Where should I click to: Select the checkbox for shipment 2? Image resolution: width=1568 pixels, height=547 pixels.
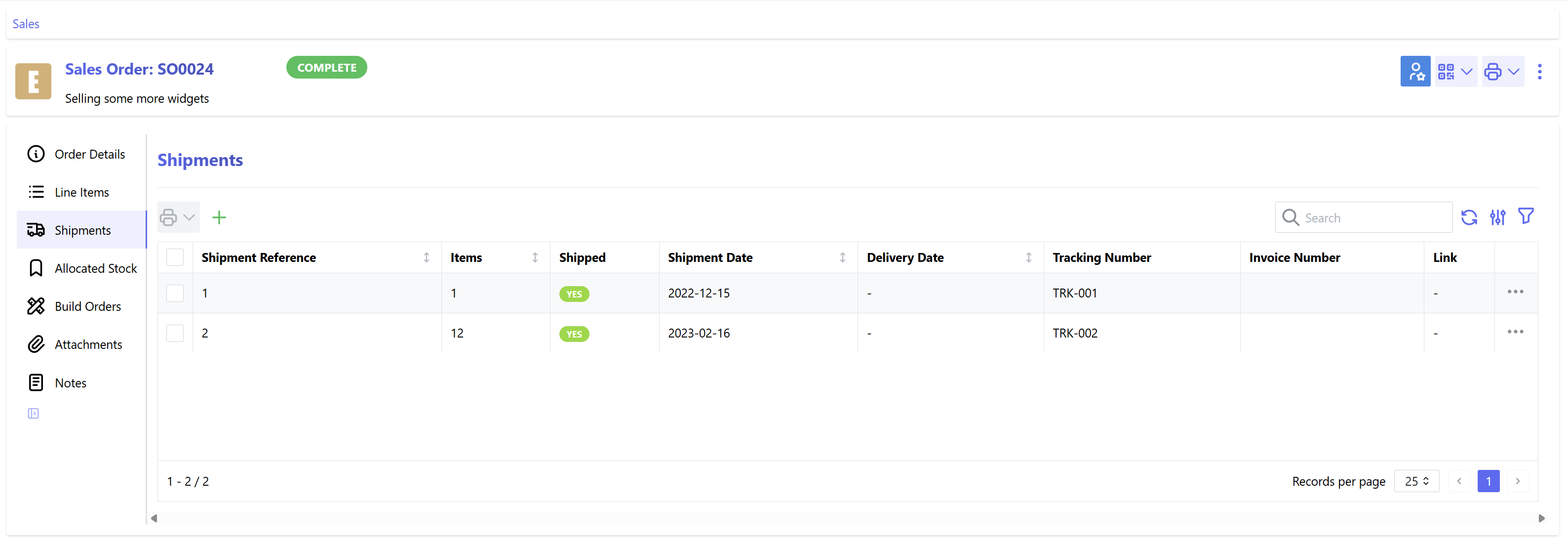tap(175, 333)
